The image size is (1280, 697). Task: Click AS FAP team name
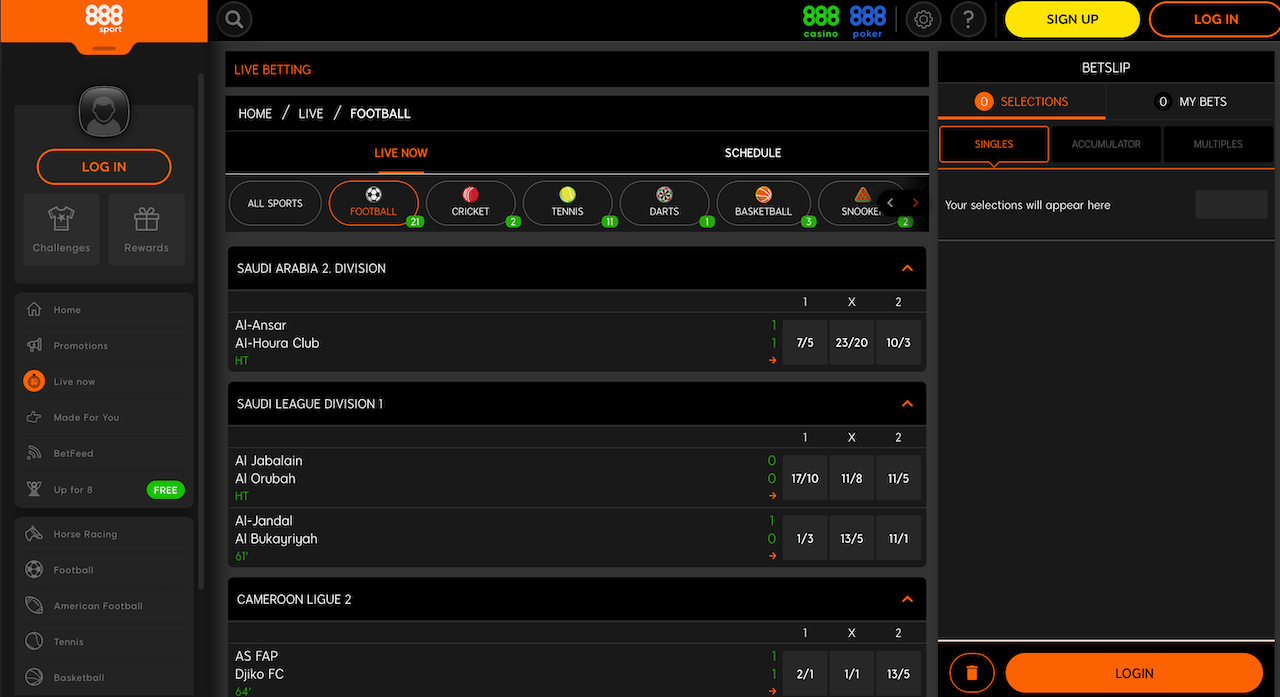(x=257, y=656)
